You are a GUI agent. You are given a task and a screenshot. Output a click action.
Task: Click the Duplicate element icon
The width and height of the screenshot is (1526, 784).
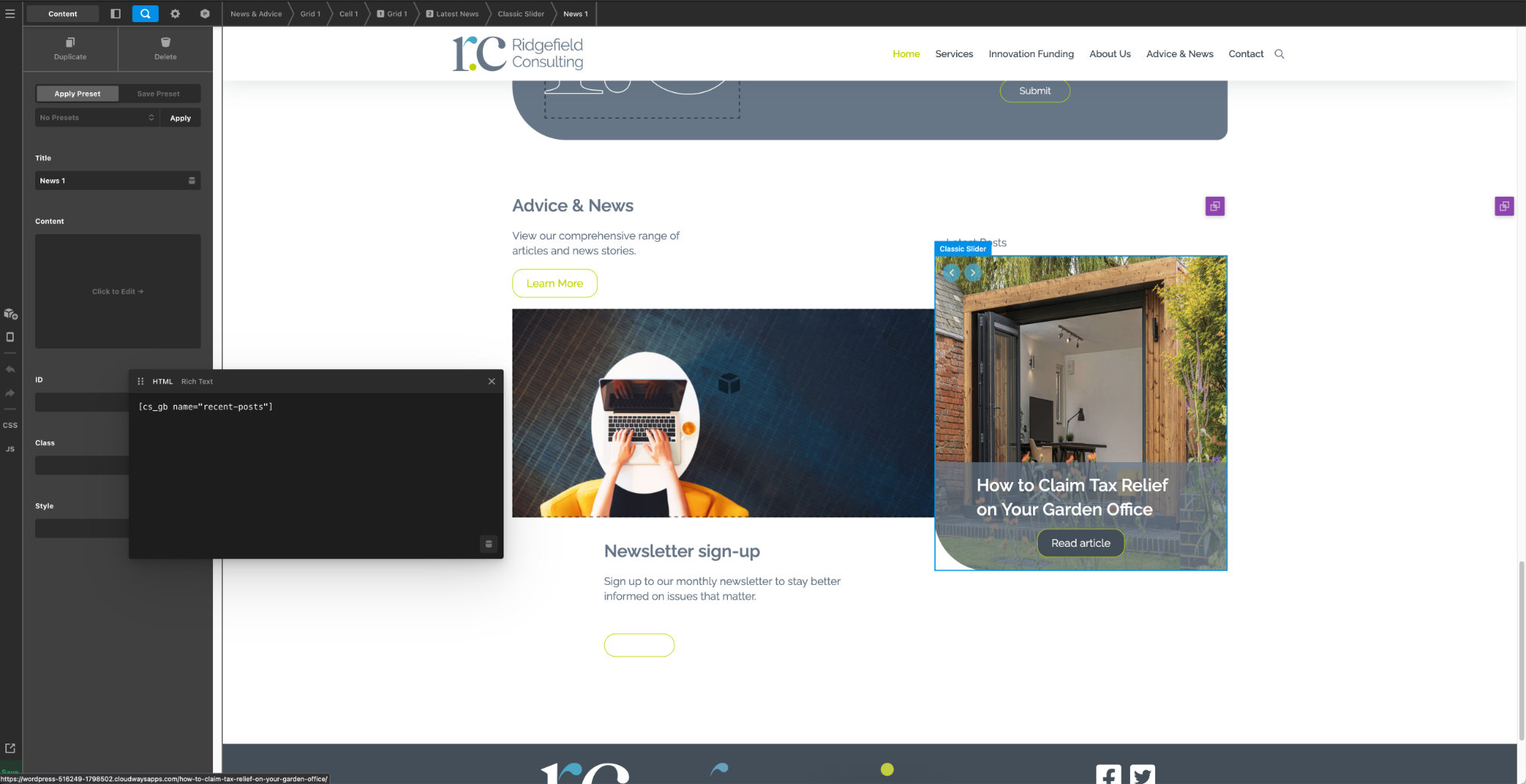coord(70,43)
